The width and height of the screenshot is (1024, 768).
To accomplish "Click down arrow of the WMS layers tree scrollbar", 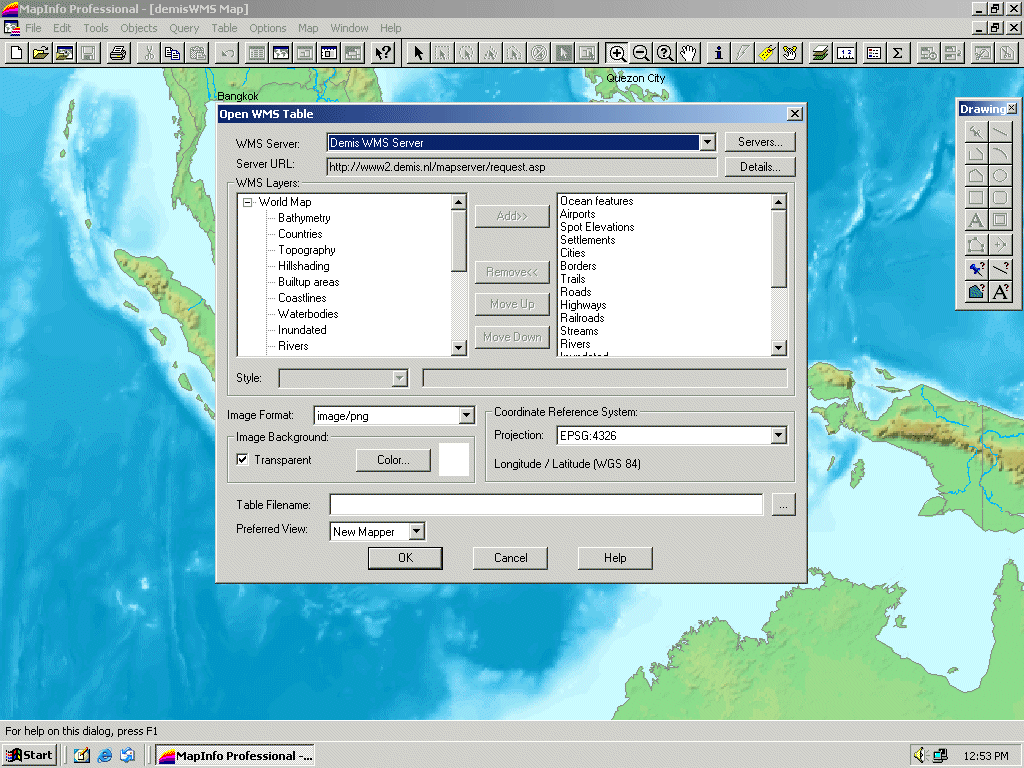I will coord(458,347).
